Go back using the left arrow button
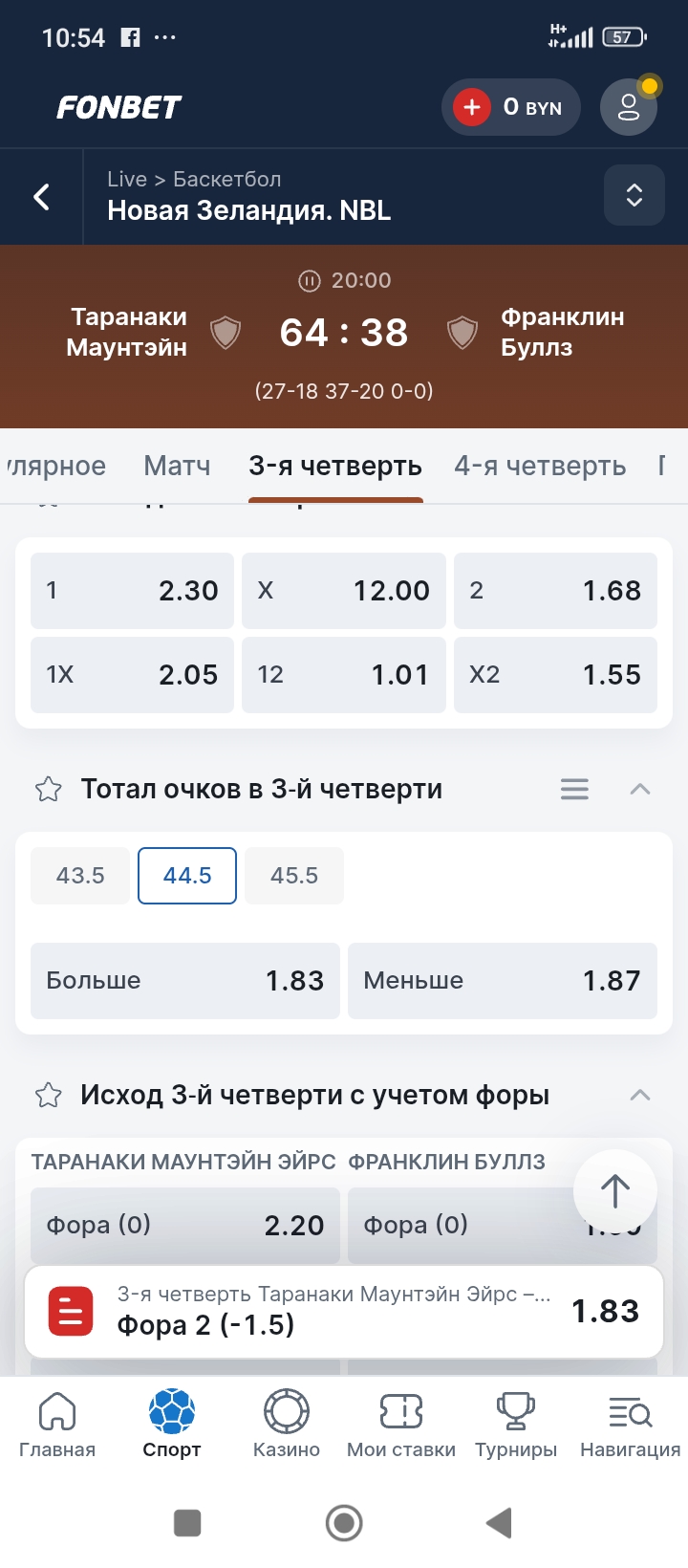This screenshot has height=1568, width=688. [x=40, y=195]
